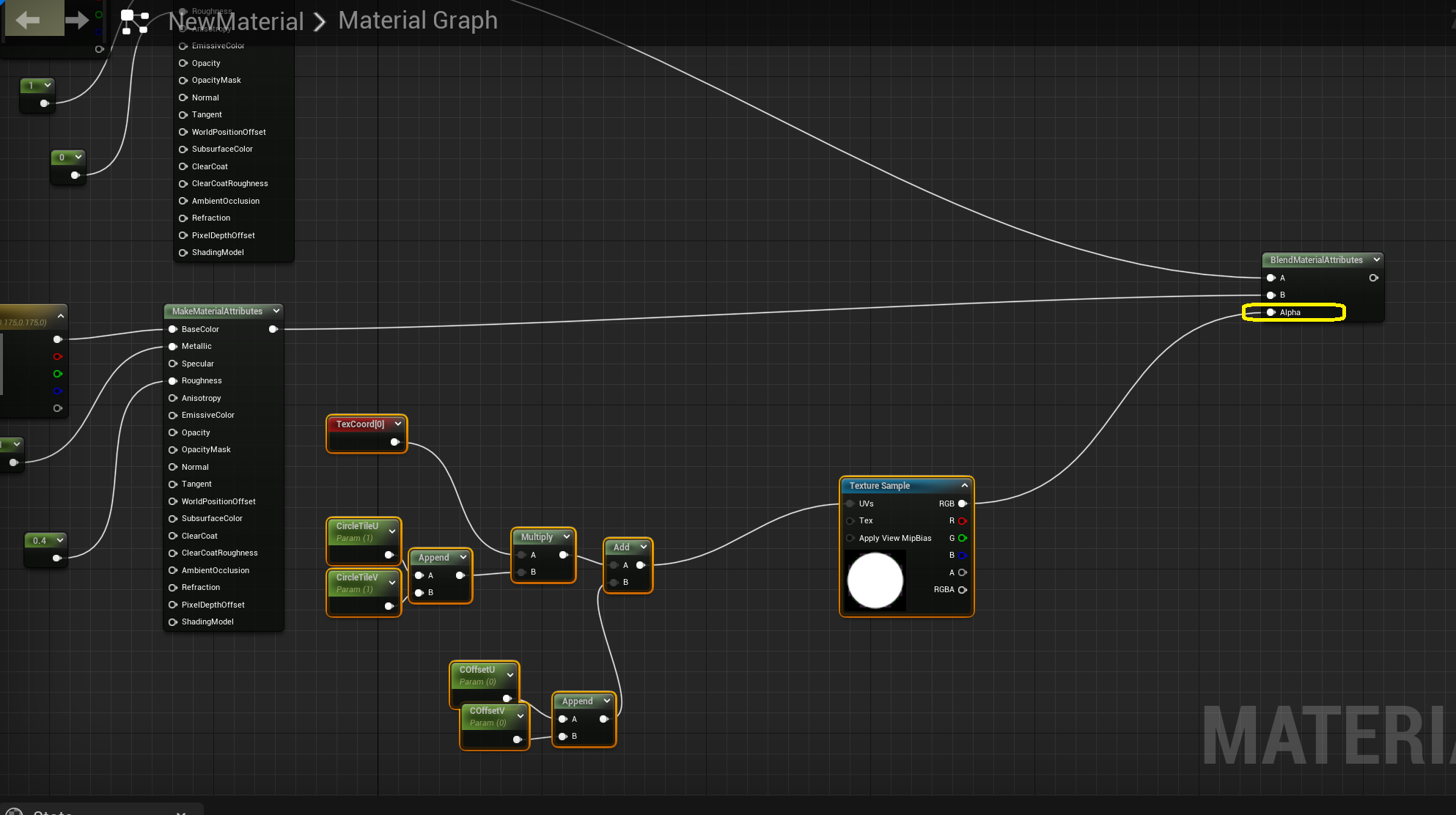Click the BlendMaterialAttributes output pin
This screenshot has height=815, width=1456.
coord(1373,278)
